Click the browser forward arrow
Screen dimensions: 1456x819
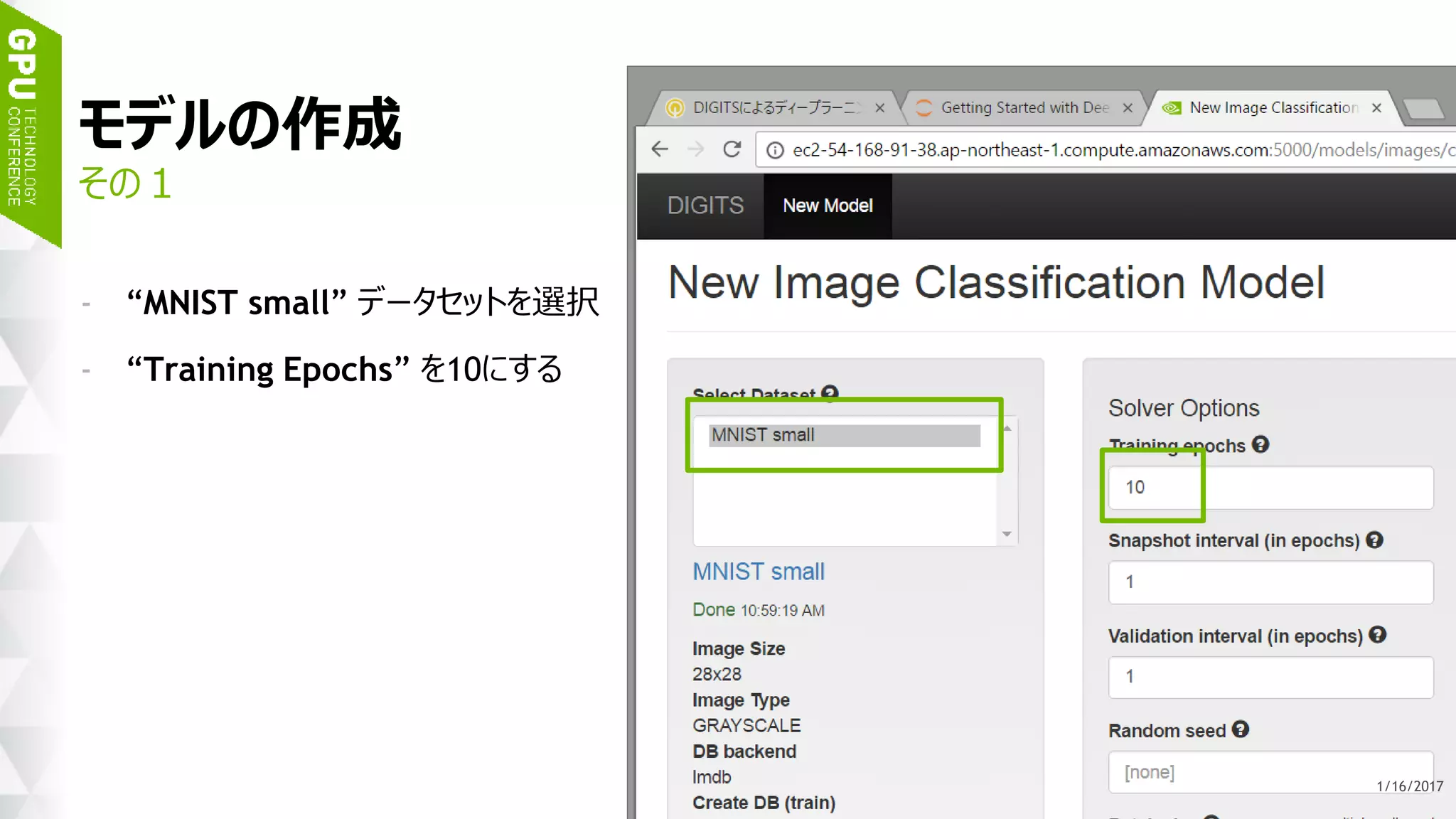(695, 149)
